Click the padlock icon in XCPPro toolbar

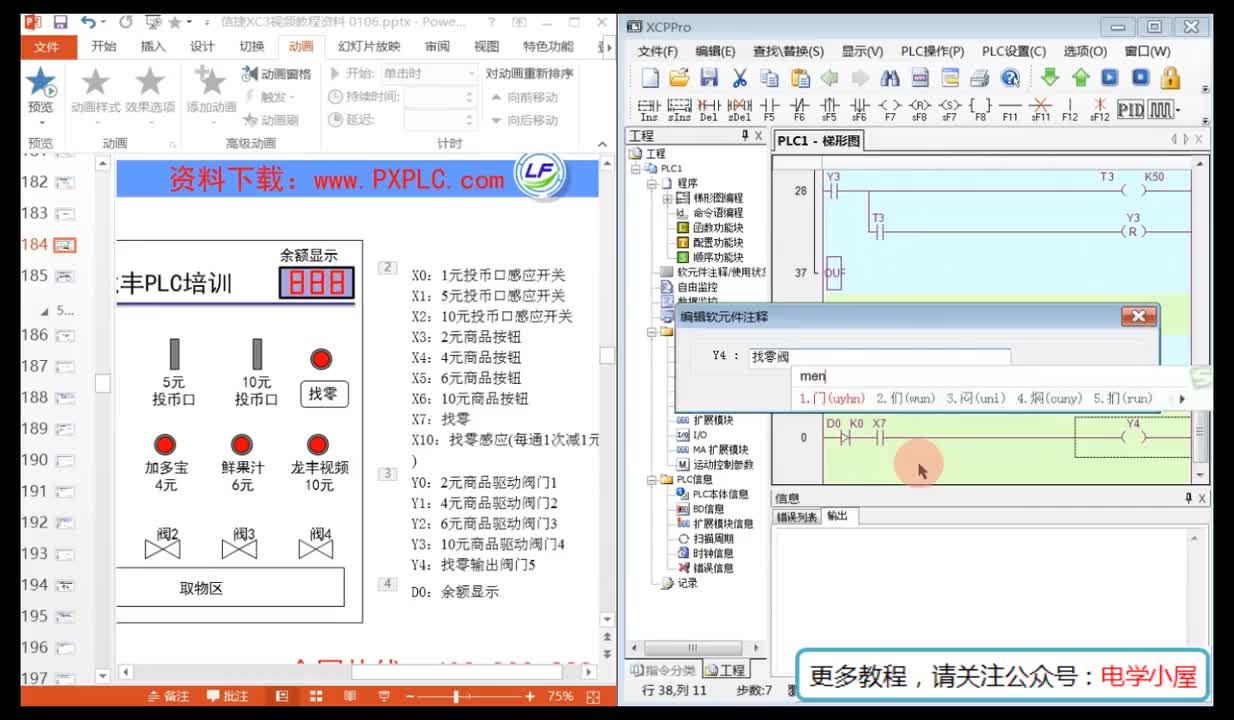pos(1171,77)
